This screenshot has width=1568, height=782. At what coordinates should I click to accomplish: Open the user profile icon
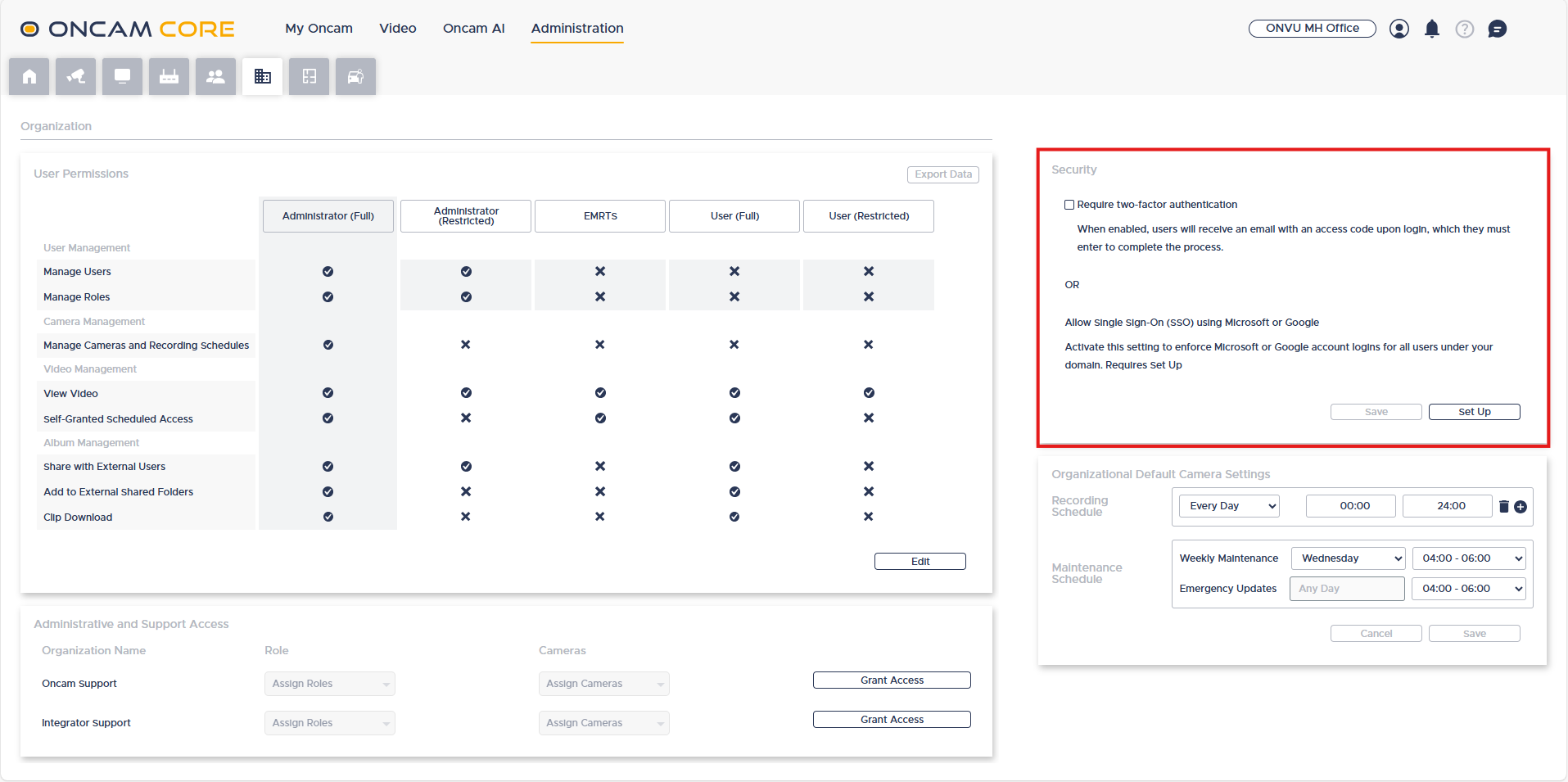coord(1399,29)
